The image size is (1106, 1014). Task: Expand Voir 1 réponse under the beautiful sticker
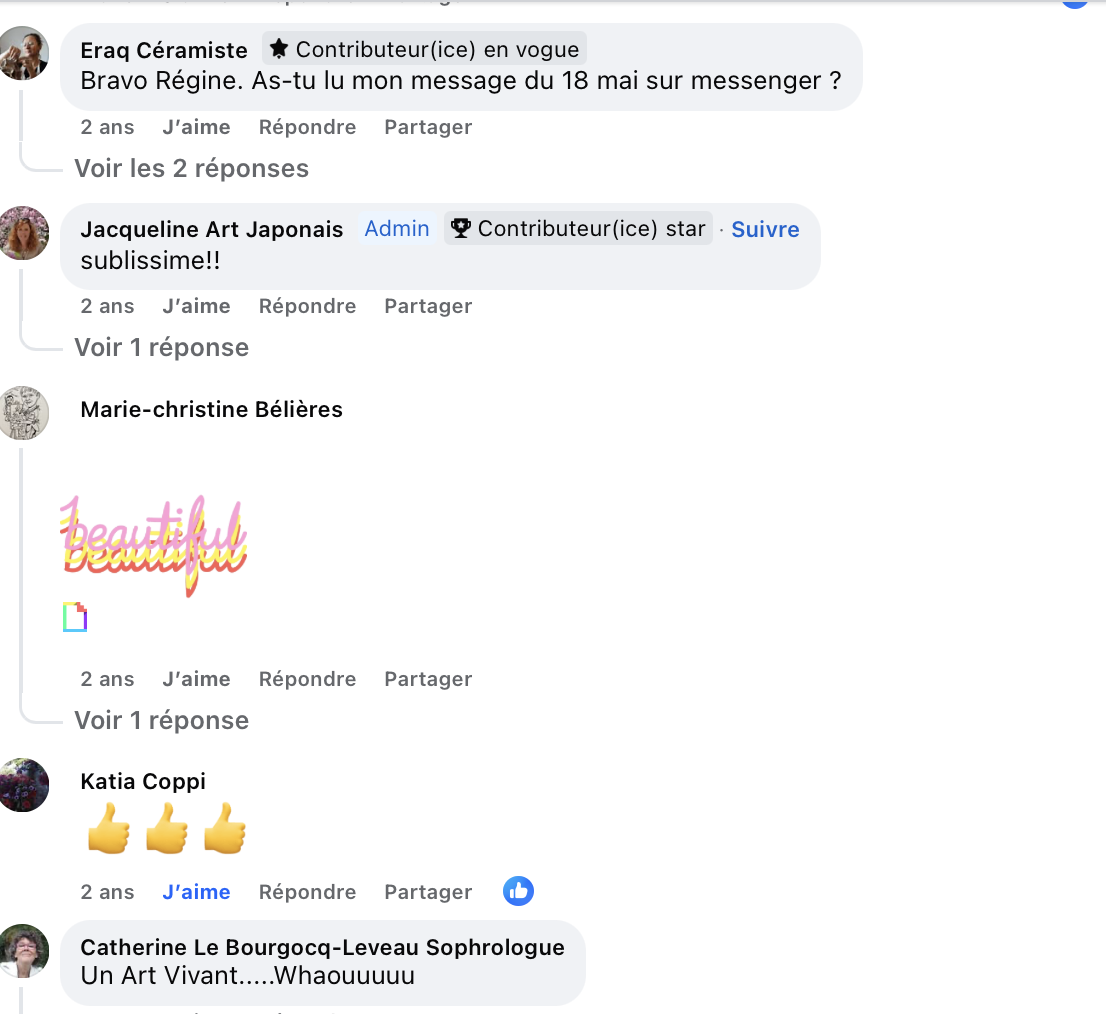click(162, 721)
